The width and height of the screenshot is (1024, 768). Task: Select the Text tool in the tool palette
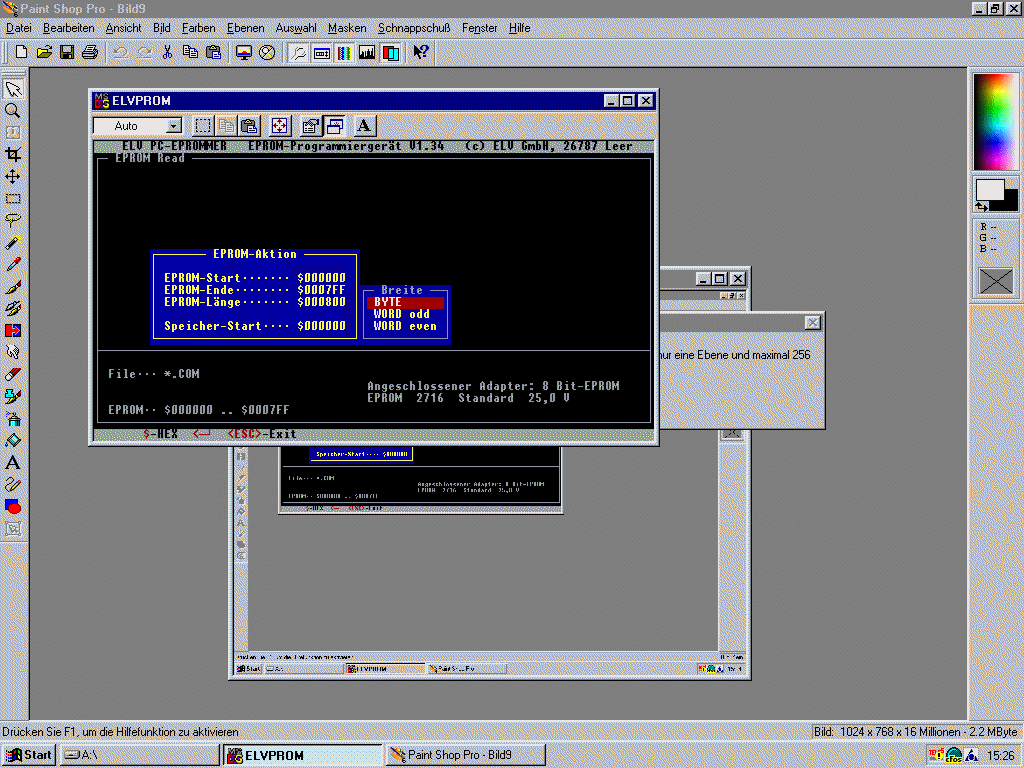point(13,462)
